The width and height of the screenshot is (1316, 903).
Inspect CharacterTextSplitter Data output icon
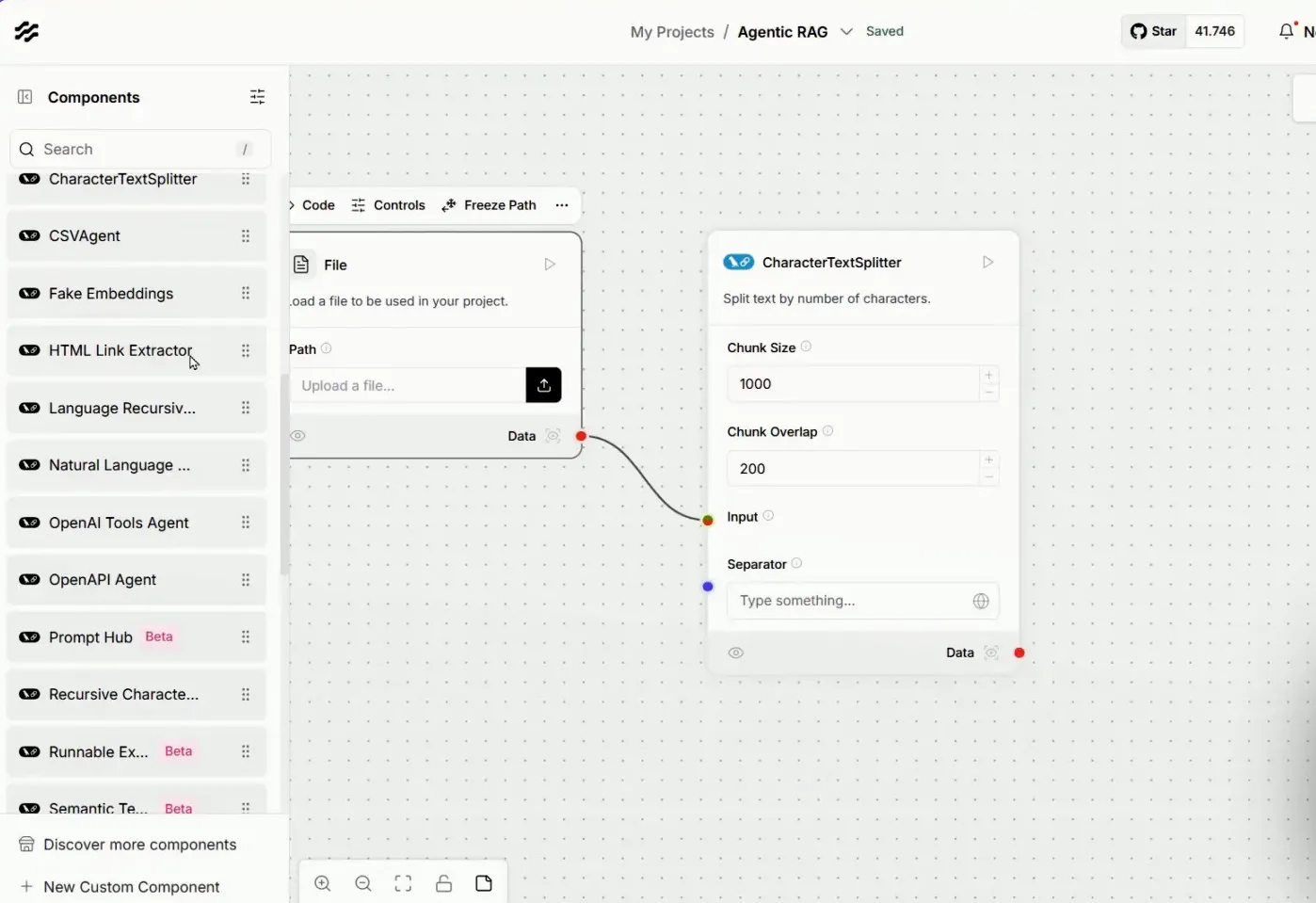[991, 653]
